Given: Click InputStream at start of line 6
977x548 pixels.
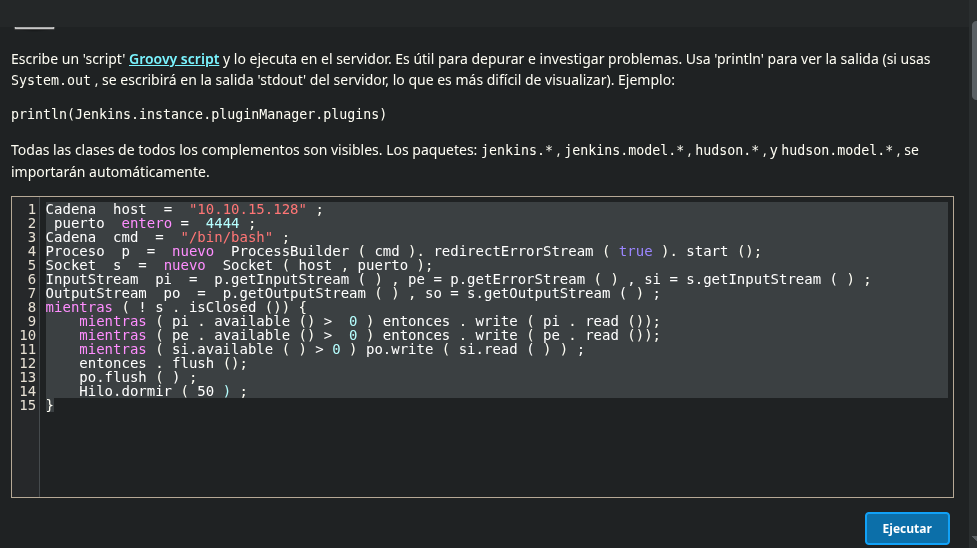Looking at the screenshot, I should [x=92, y=279].
